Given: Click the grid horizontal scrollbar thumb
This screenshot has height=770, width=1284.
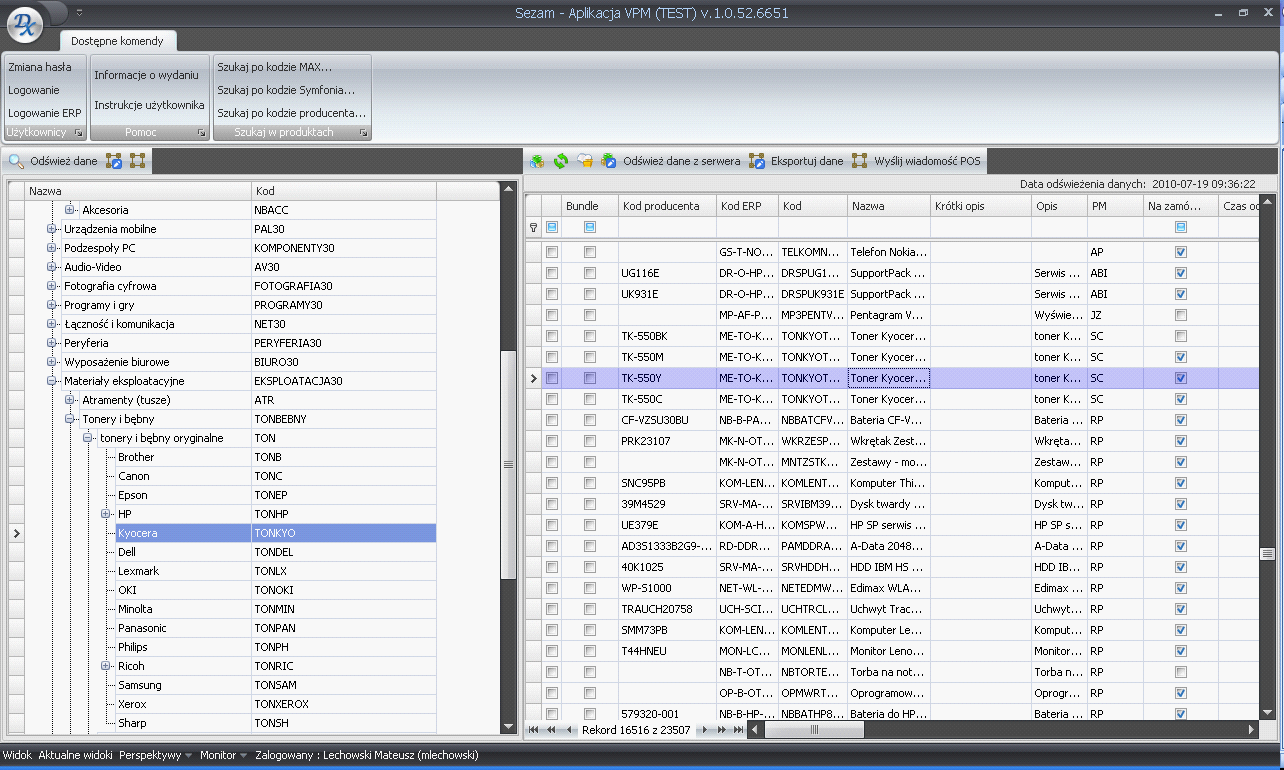Looking at the screenshot, I should pos(815,730).
